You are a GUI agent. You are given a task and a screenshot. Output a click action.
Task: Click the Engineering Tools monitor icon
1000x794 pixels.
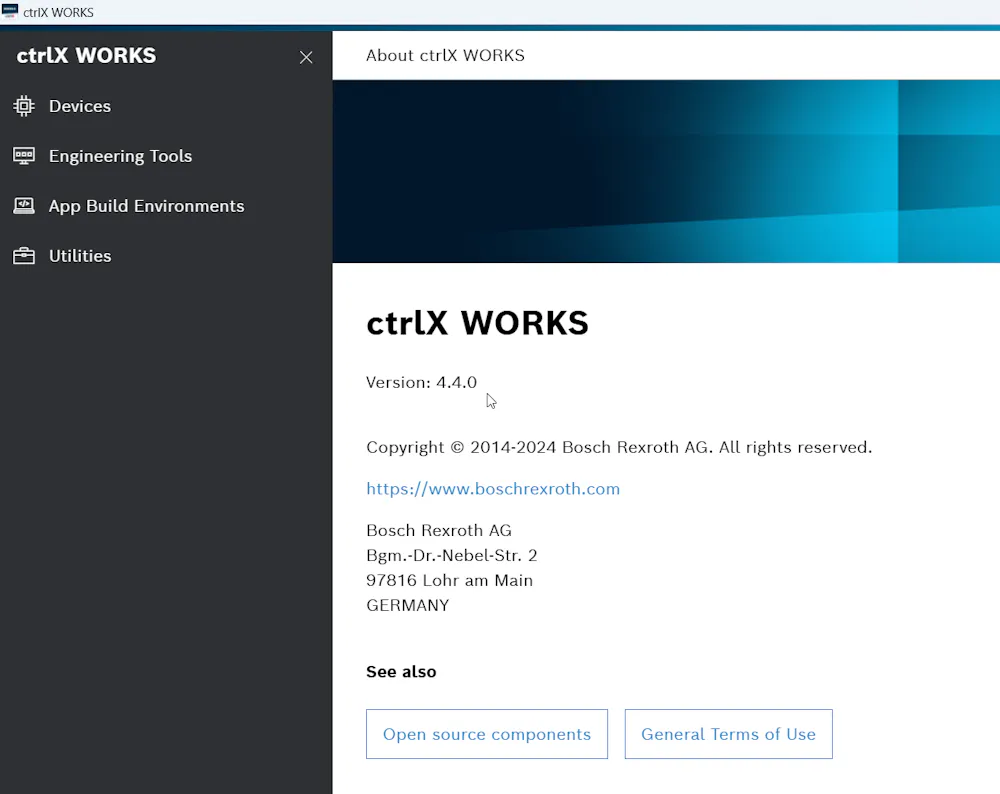[24, 156]
